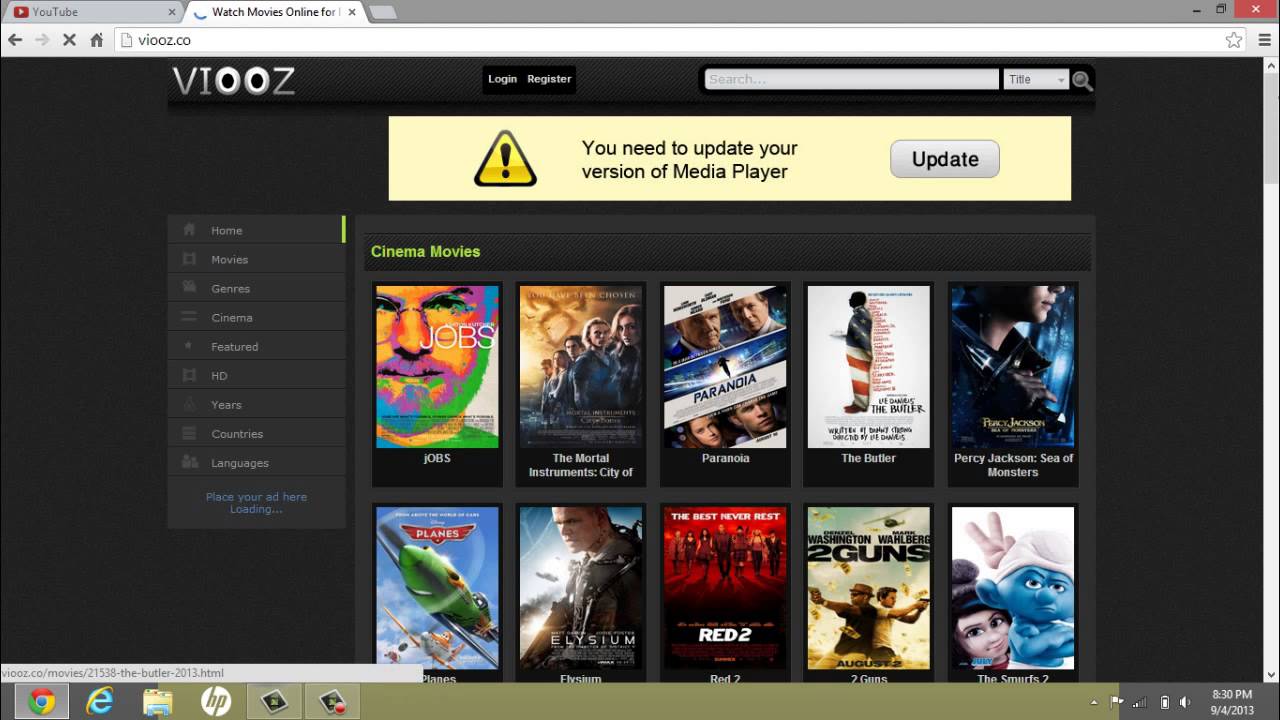Open The Butler movie poster

[x=869, y=367]
